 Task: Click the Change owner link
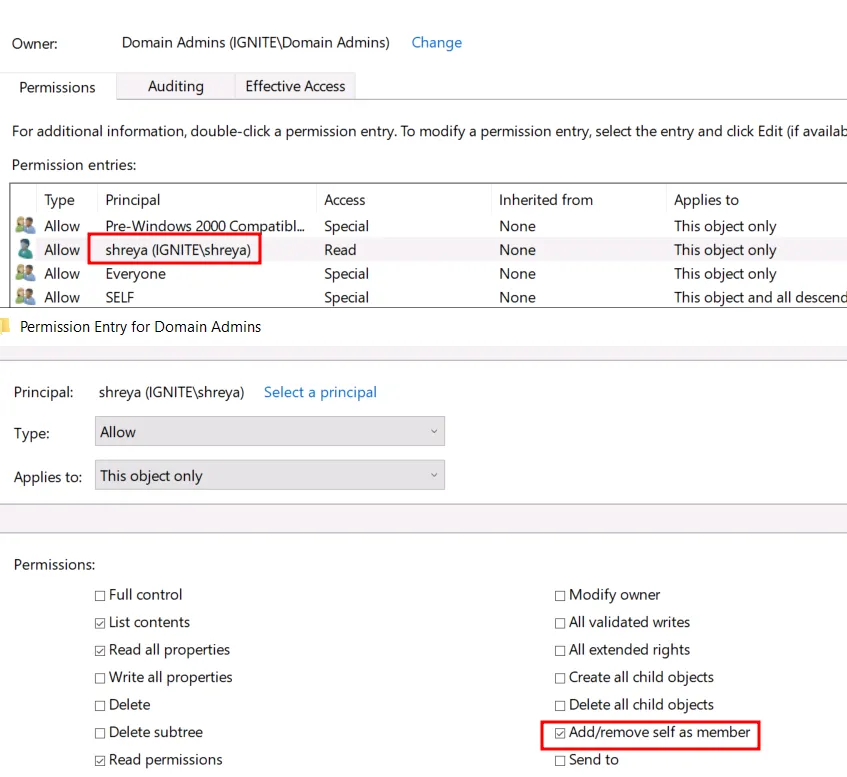(x=436, y=43)
